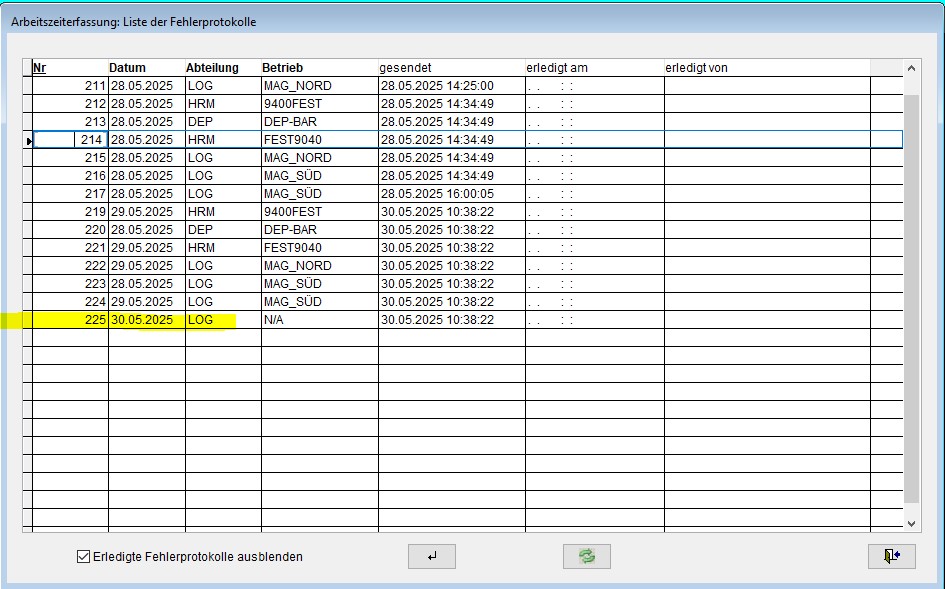Click date '30.05.2025' in row 225
This screenshot has height=589, width=945.
pyautogui.click(x=142, y=320)
